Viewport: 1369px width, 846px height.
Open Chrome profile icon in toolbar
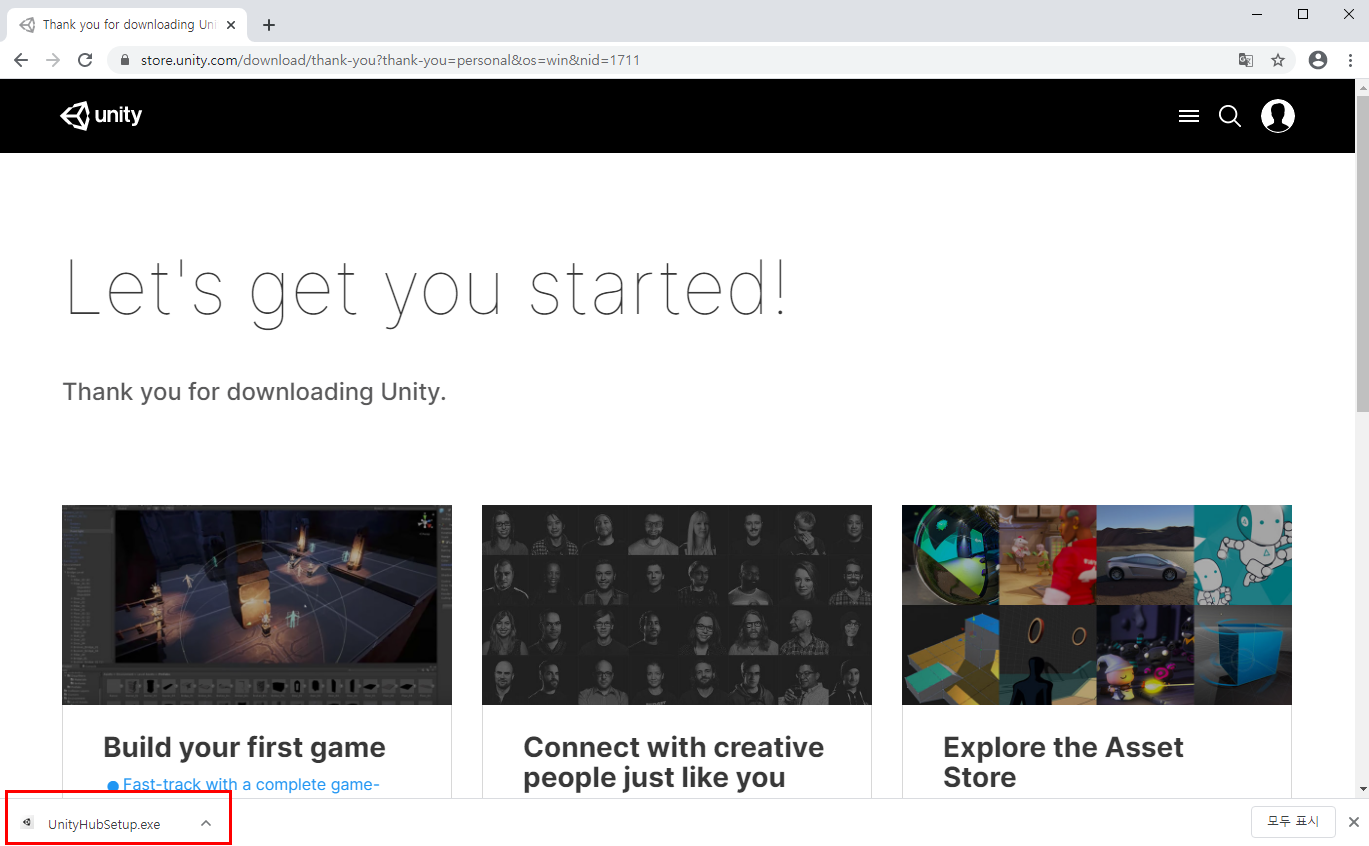click(1318, 60)
